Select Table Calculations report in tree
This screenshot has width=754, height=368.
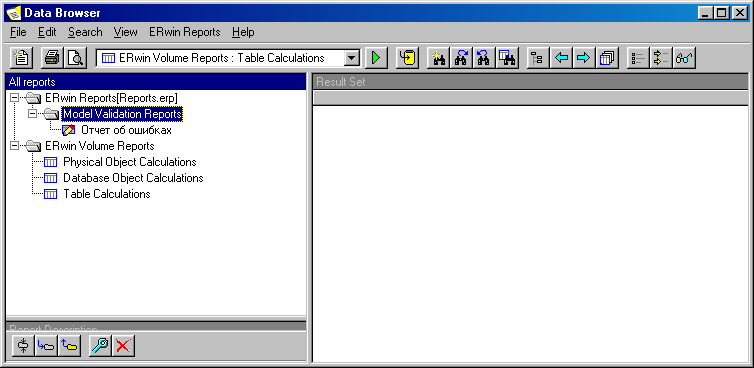[107, 194]
